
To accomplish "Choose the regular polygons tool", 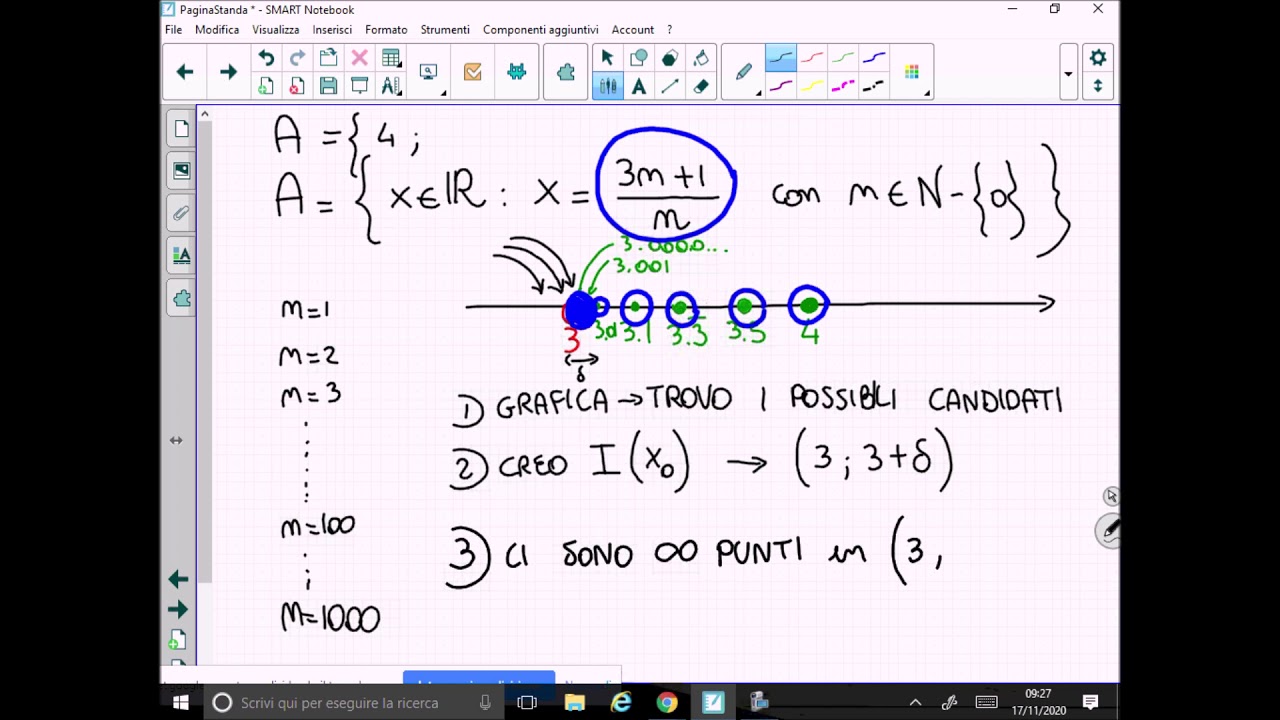I will pos(670,58).
